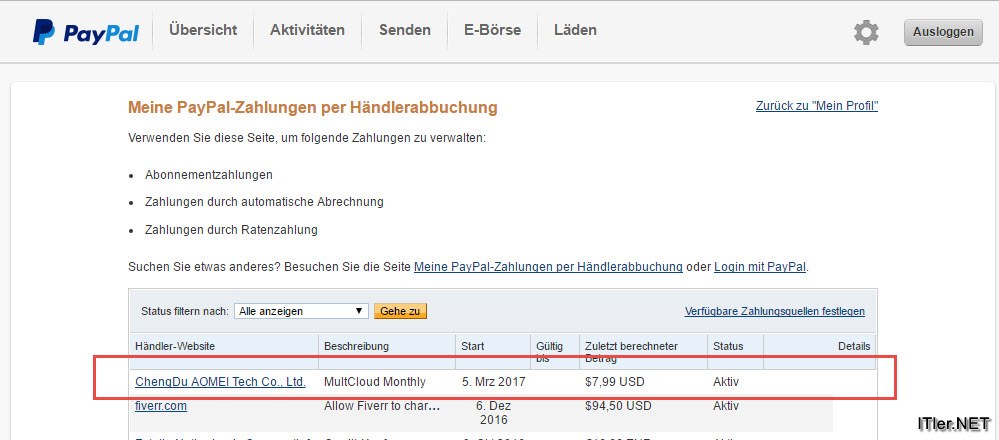This screenshot has width=999, height=440.
Task: Open the ChengDu AOMEI Tech Co., Ltd. merchant link
Action: (x=220, y=382)
